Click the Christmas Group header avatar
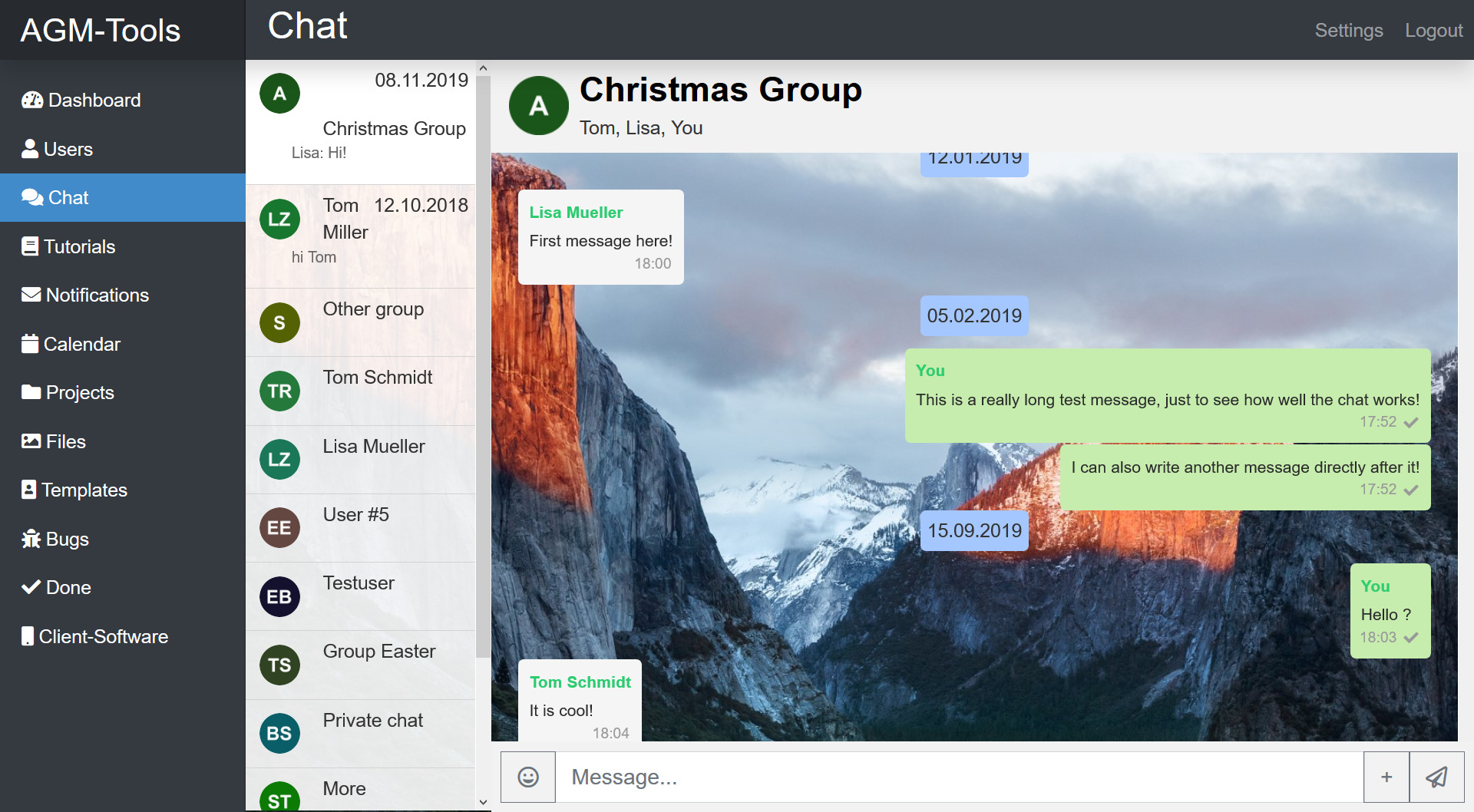 click(x=539, y=106)
